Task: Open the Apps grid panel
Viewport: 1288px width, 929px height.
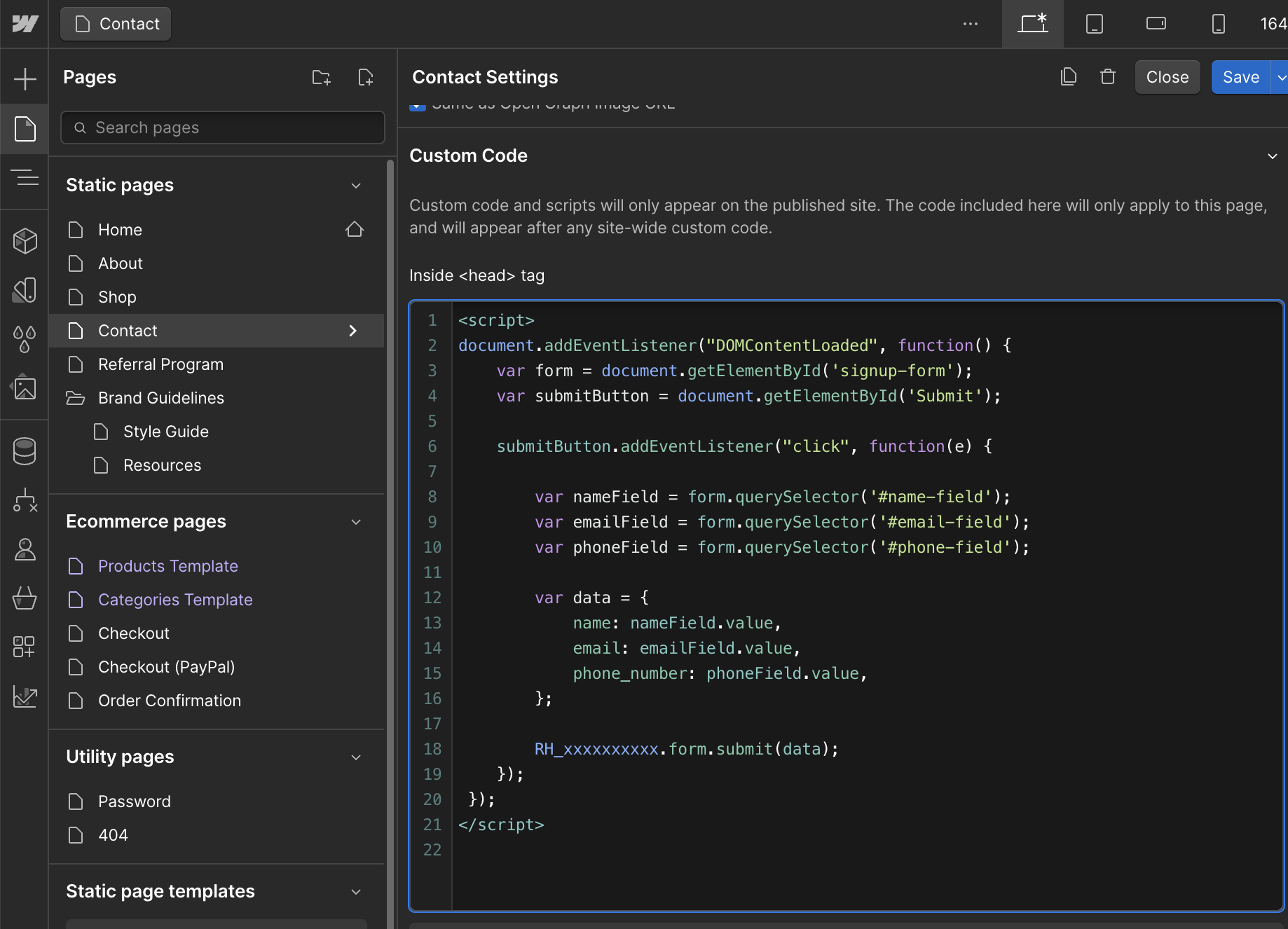Action: 25,647
